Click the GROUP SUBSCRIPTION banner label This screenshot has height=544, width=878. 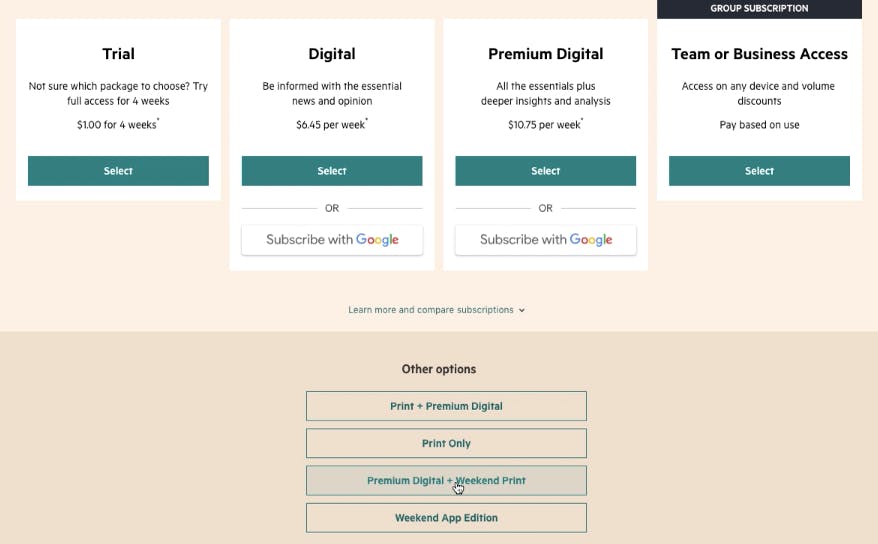tap(759, 8)
